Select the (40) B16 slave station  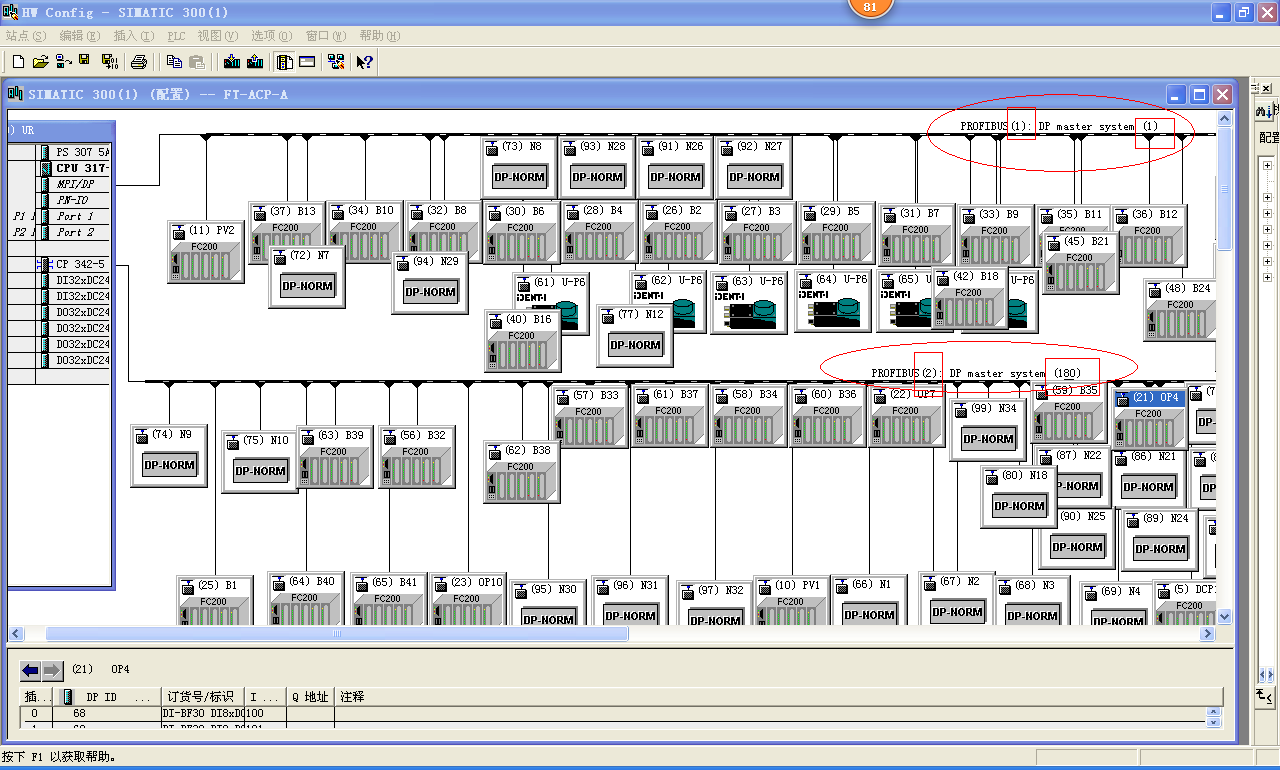[x=522, y=341]
